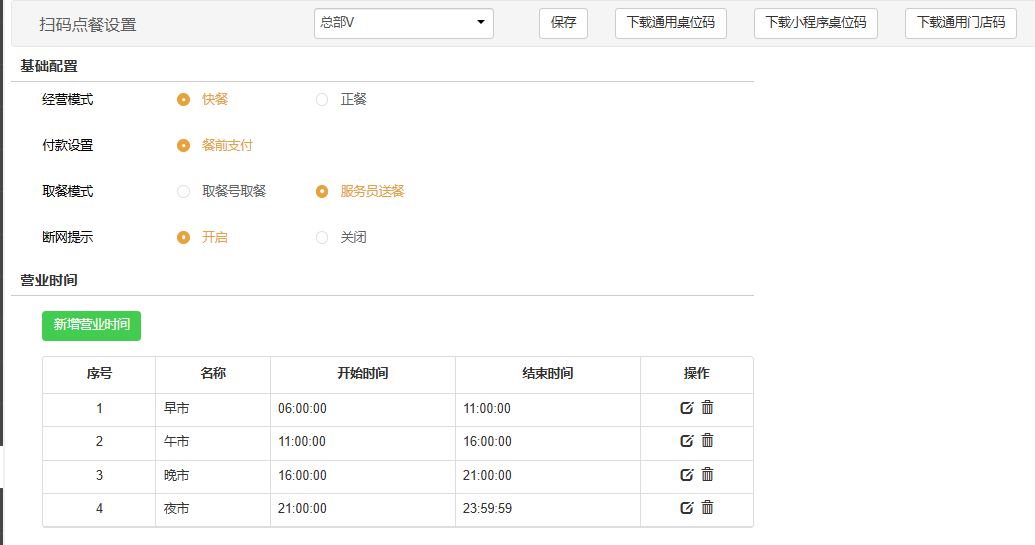Screen dimensions: 1035x545
Task: Turn off offline prompt with 关闭
Action: (x=322, y=237)
